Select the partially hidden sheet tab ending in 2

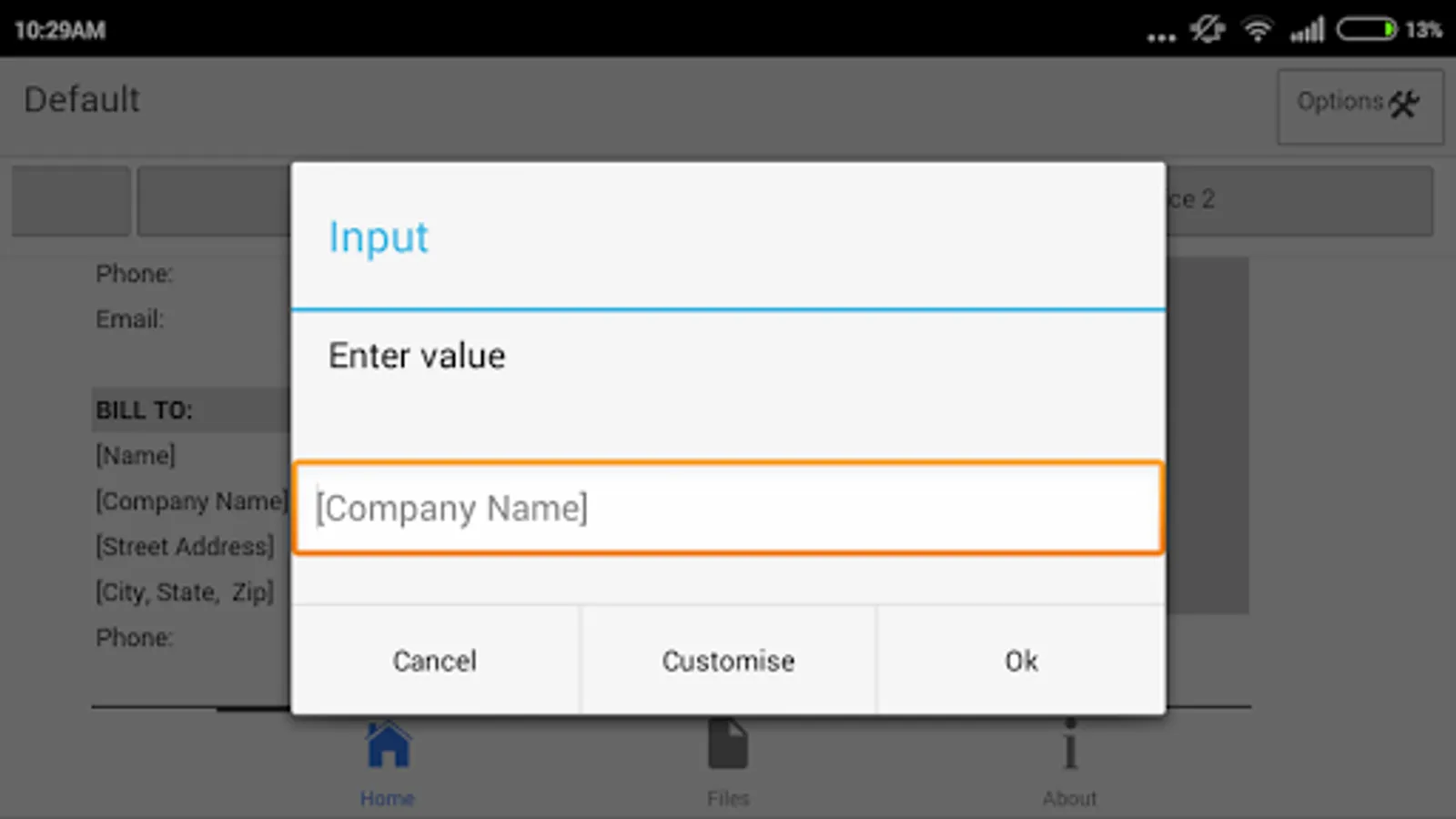click(x=1298, y=200)
